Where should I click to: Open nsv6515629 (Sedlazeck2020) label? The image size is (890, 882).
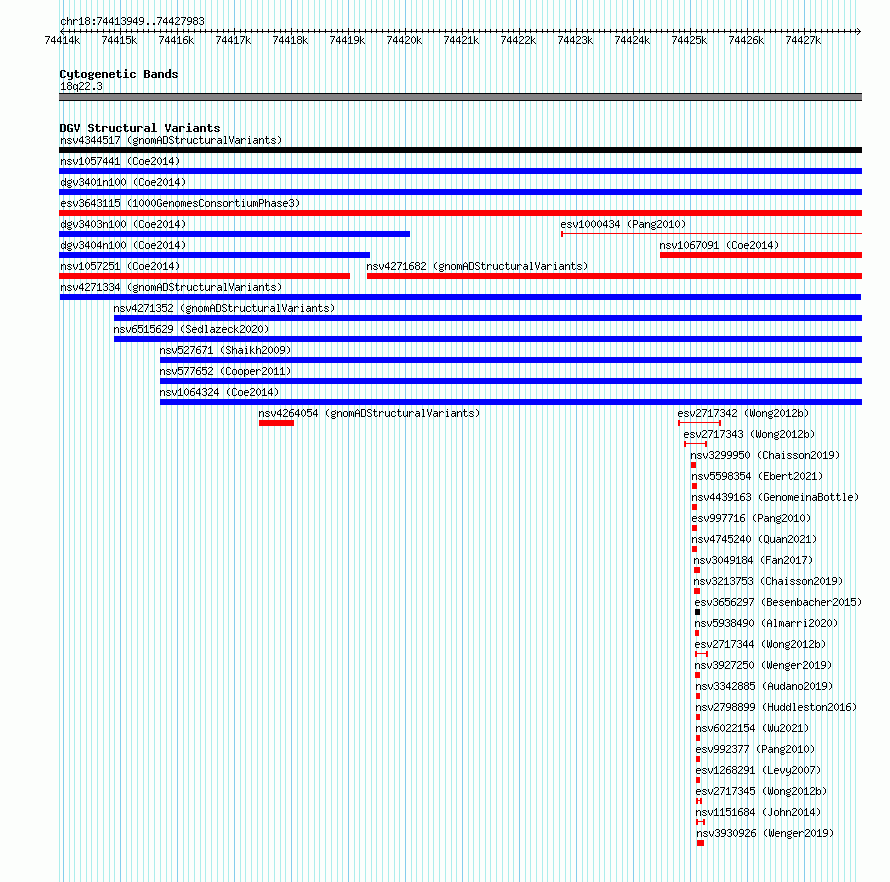(191, 329)
